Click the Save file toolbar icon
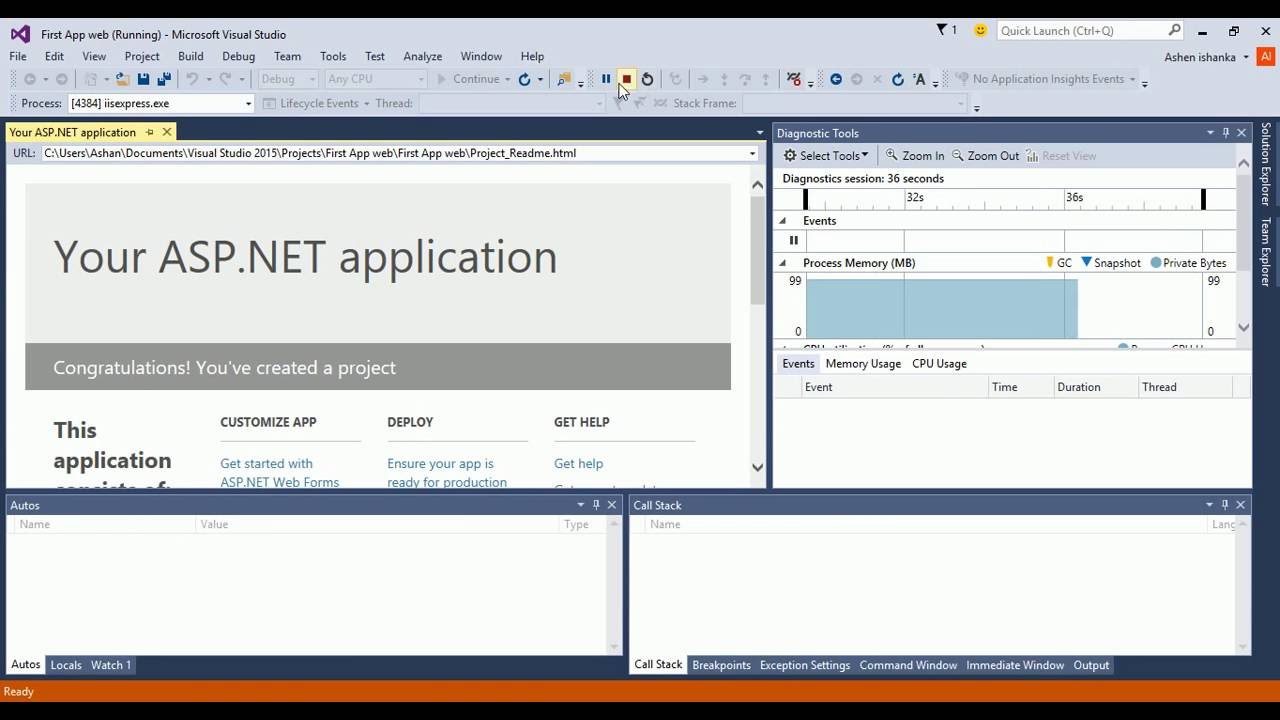 point(144,79)
